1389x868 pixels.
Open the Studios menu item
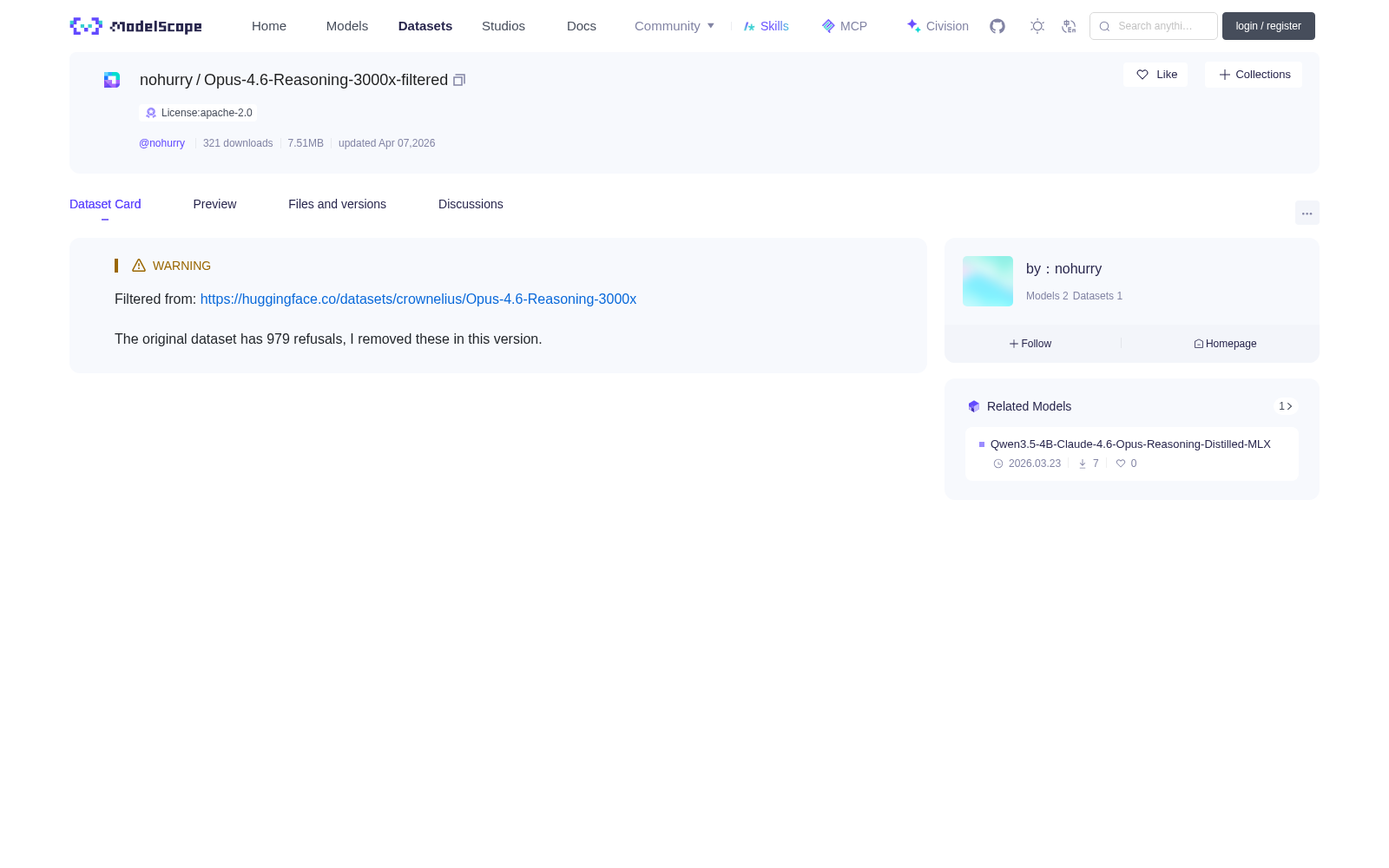click(x=504, y=26)
